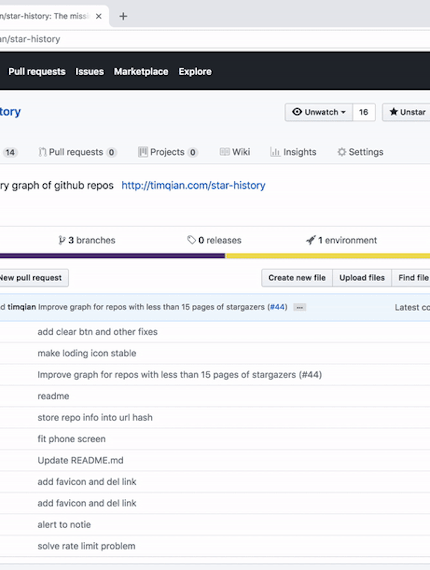Open the Insights tab
The height and width of the screenshot is (570, 430).
pos(293,152)
